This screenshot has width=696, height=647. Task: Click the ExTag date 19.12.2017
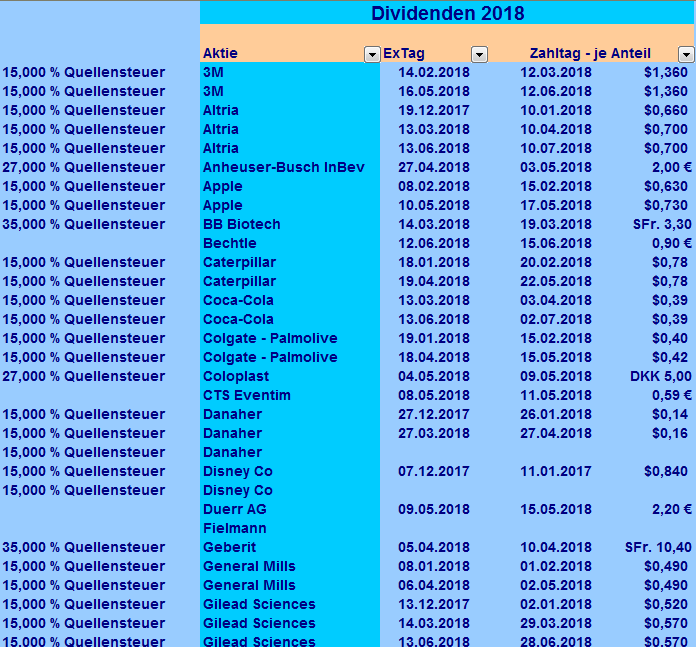point(434,110)
